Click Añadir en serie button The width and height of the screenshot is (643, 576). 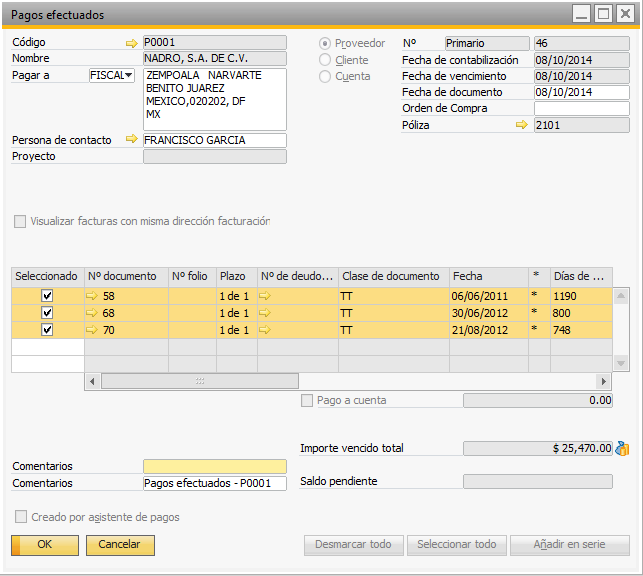[x=570, y=545]
